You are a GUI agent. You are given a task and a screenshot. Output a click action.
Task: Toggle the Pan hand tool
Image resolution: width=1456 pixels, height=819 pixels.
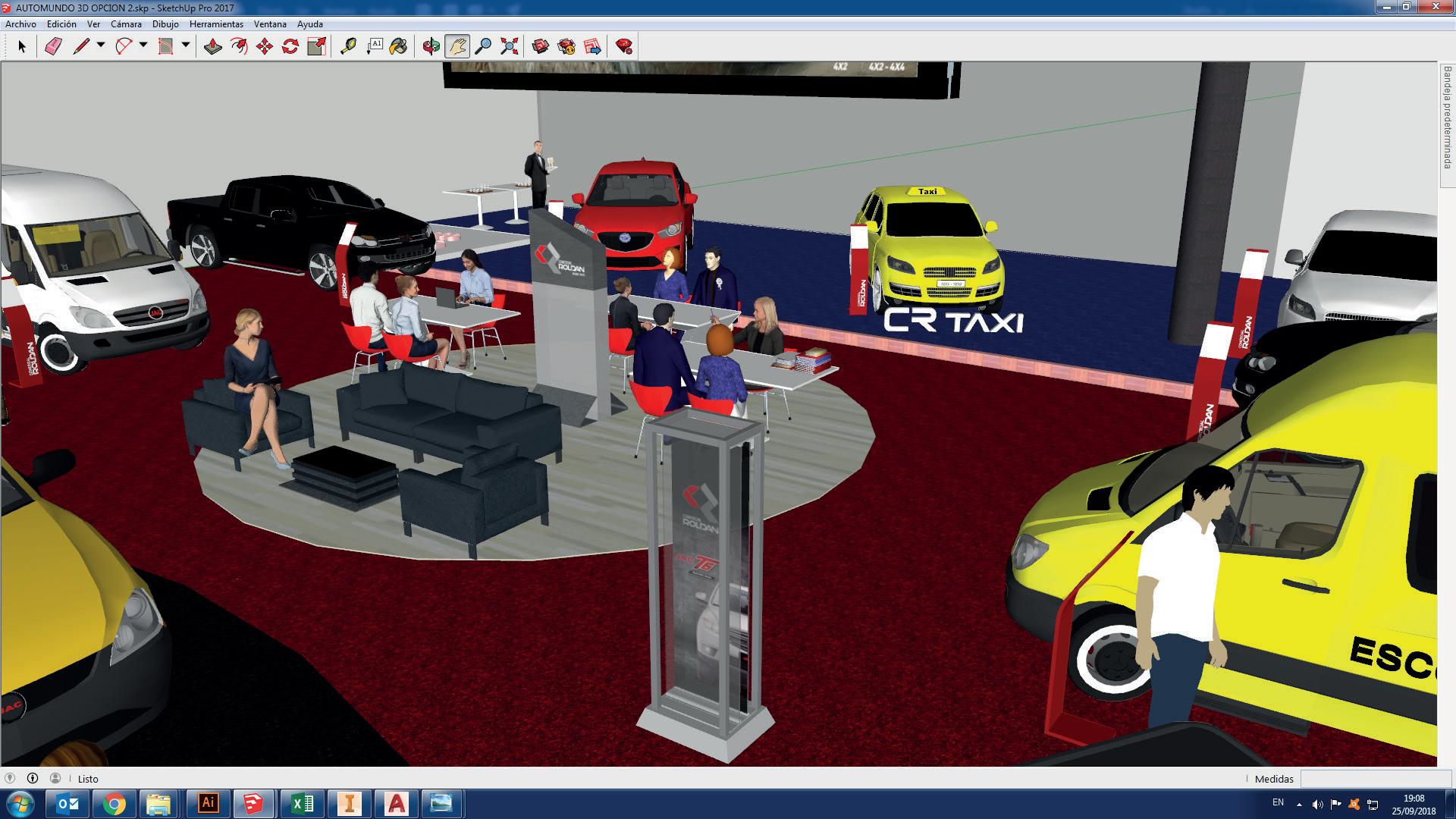[457, 47]
